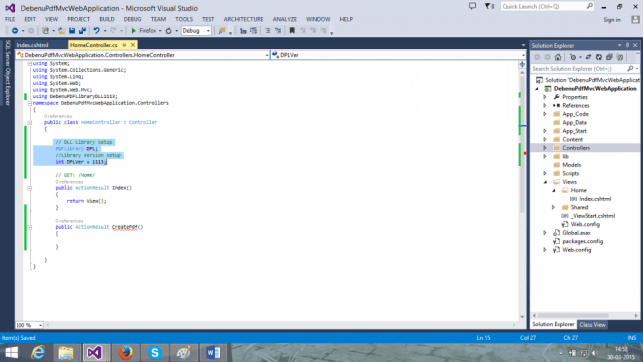Collapse the namespace code block outline
The height and width of the screenshot is (362, 643).
pyautogui.click(x=30, y=103)
